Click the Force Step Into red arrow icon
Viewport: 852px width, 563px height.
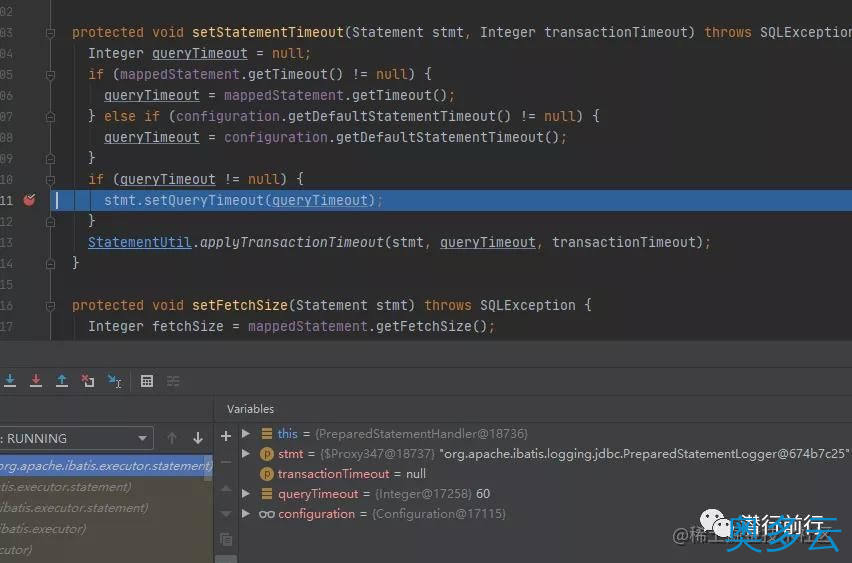[x=36, y=381]
